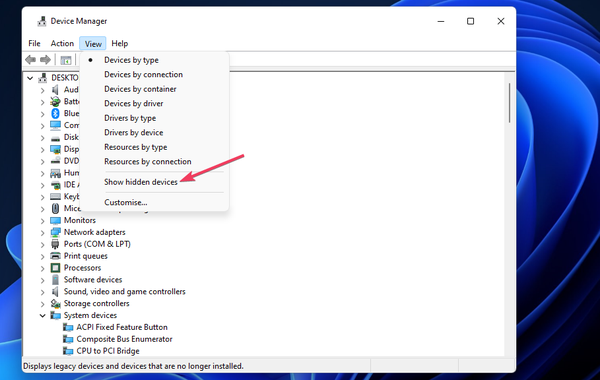Expand the Storage controllers category
The image size is (600, 380).
click(42, 304)
